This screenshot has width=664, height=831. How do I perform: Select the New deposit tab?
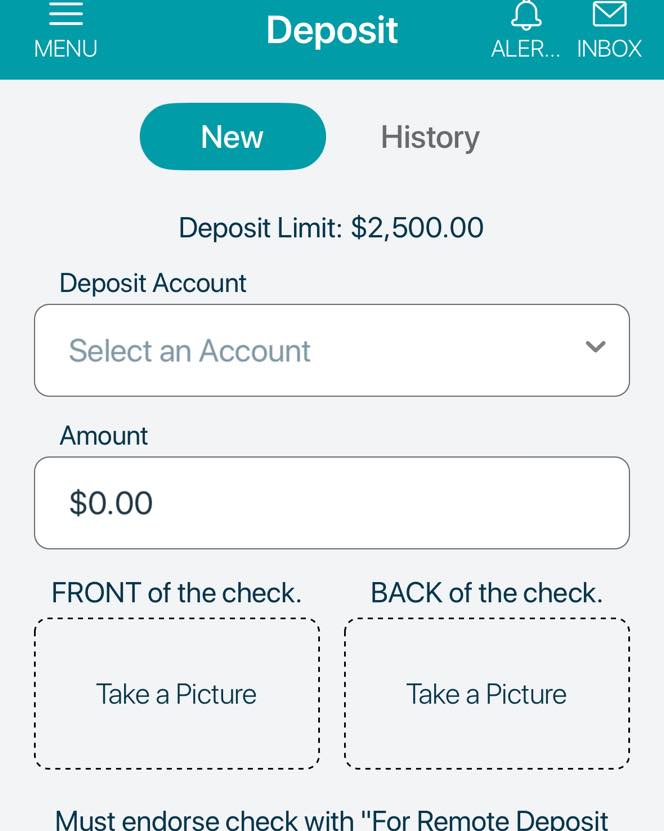coord(232,137)
